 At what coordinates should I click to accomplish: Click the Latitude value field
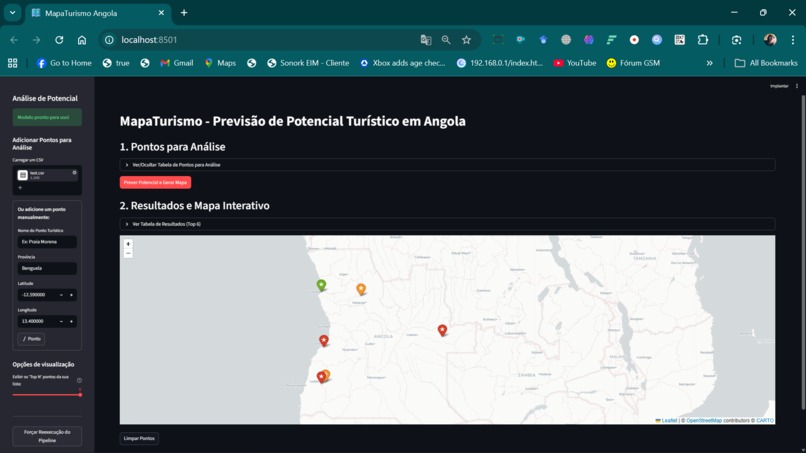click(x=37, y=295)
